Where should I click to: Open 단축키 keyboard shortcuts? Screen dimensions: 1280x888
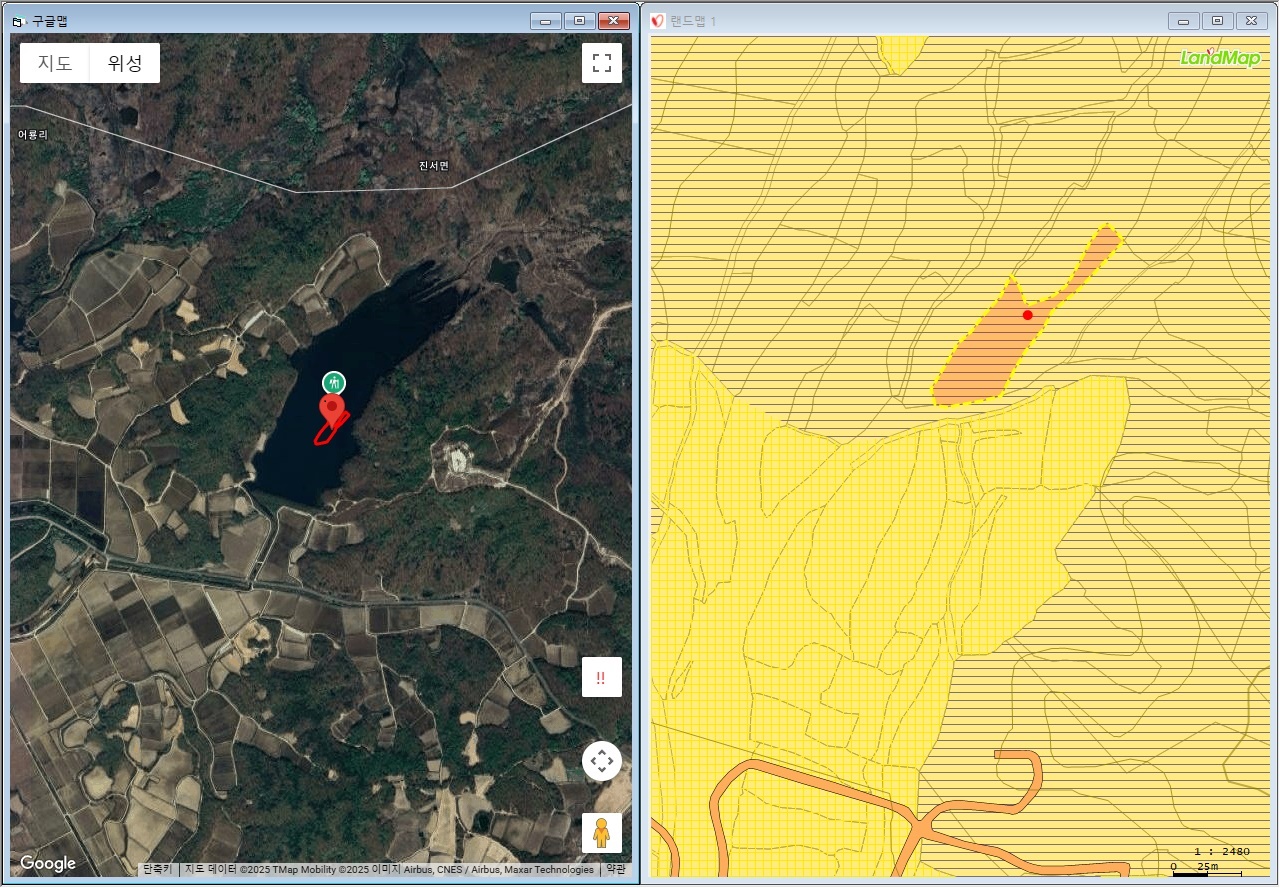[x=158, y=869]
